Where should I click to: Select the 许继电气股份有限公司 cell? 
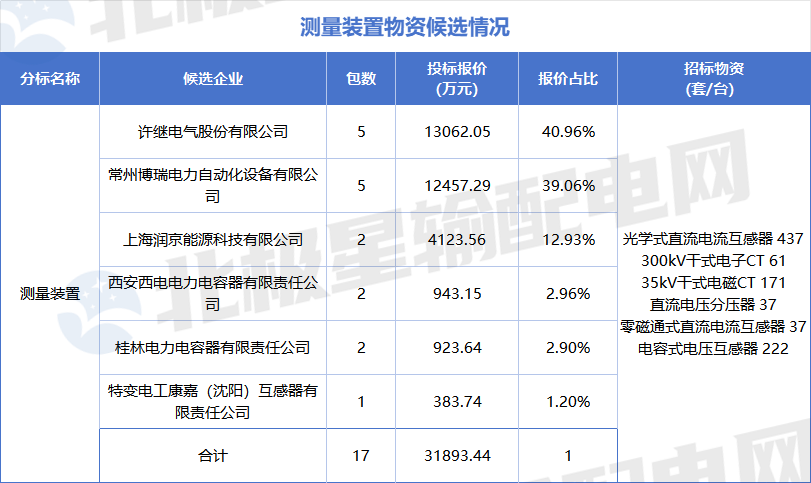coord(213,132)
